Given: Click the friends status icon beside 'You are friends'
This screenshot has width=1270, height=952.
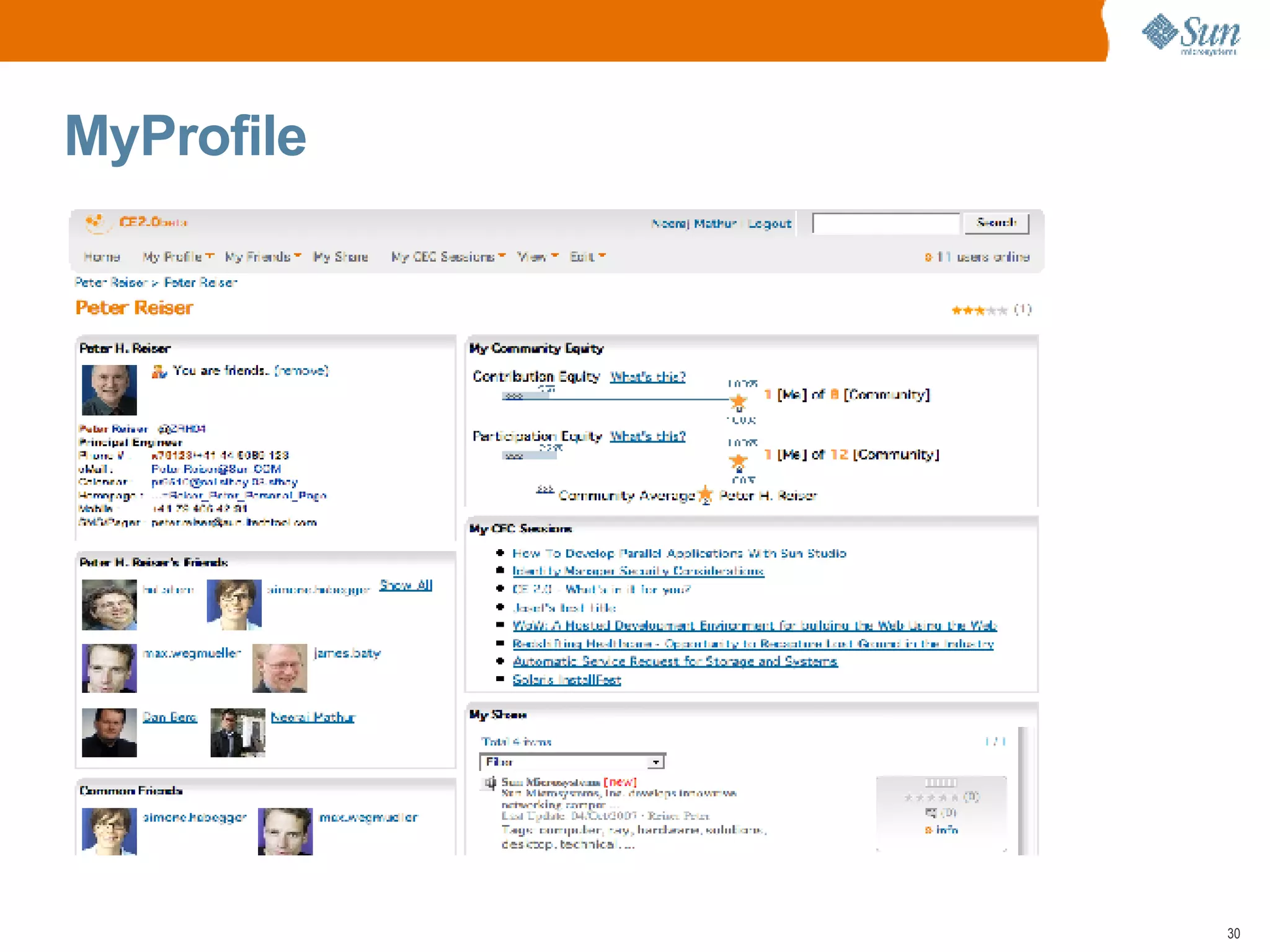Looking at the screenshot, I should coord(159,371).
